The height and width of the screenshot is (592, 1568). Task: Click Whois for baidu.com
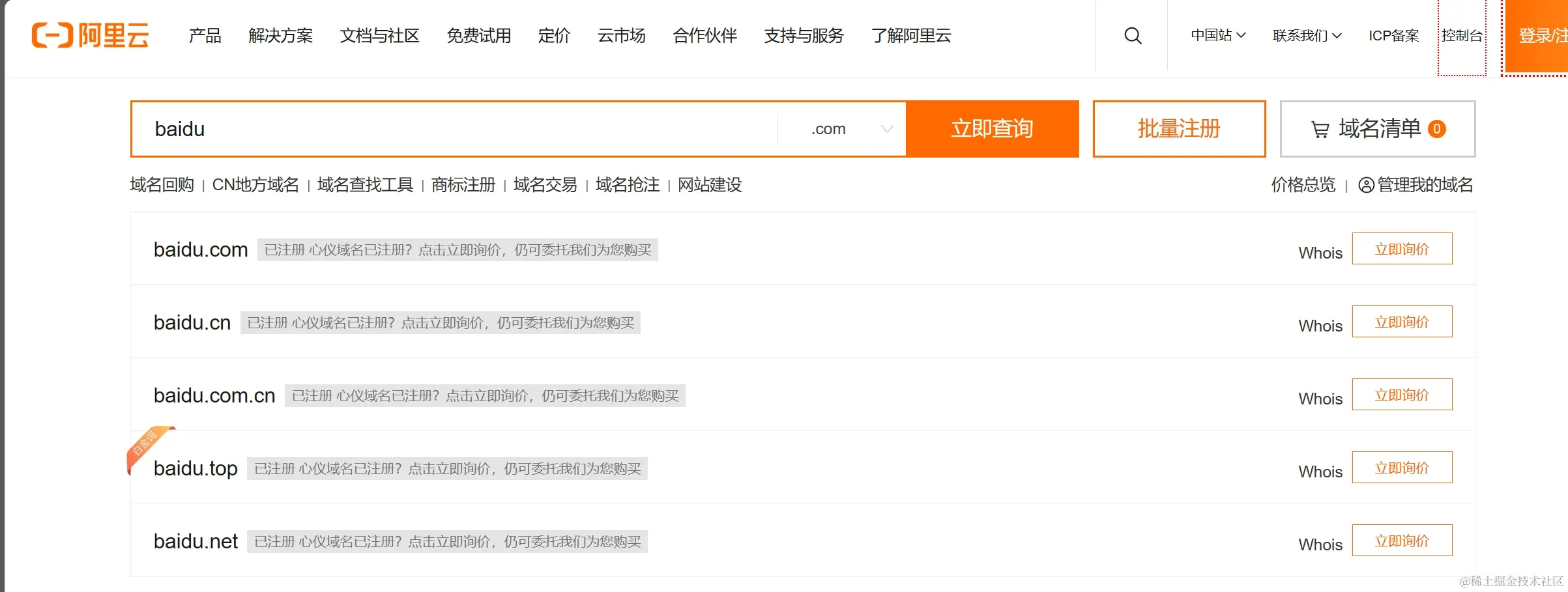point(1320,253)
